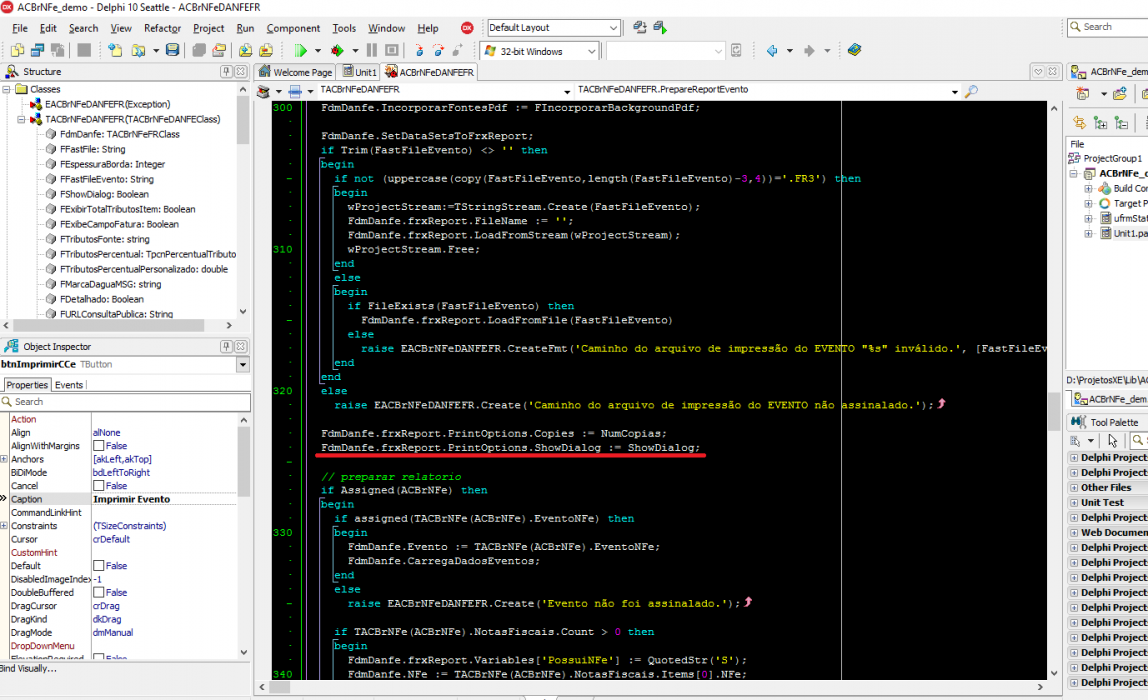1148x700 pixels.
Task: Click Save Desktop layout icon
Action: tap(639, 27)
